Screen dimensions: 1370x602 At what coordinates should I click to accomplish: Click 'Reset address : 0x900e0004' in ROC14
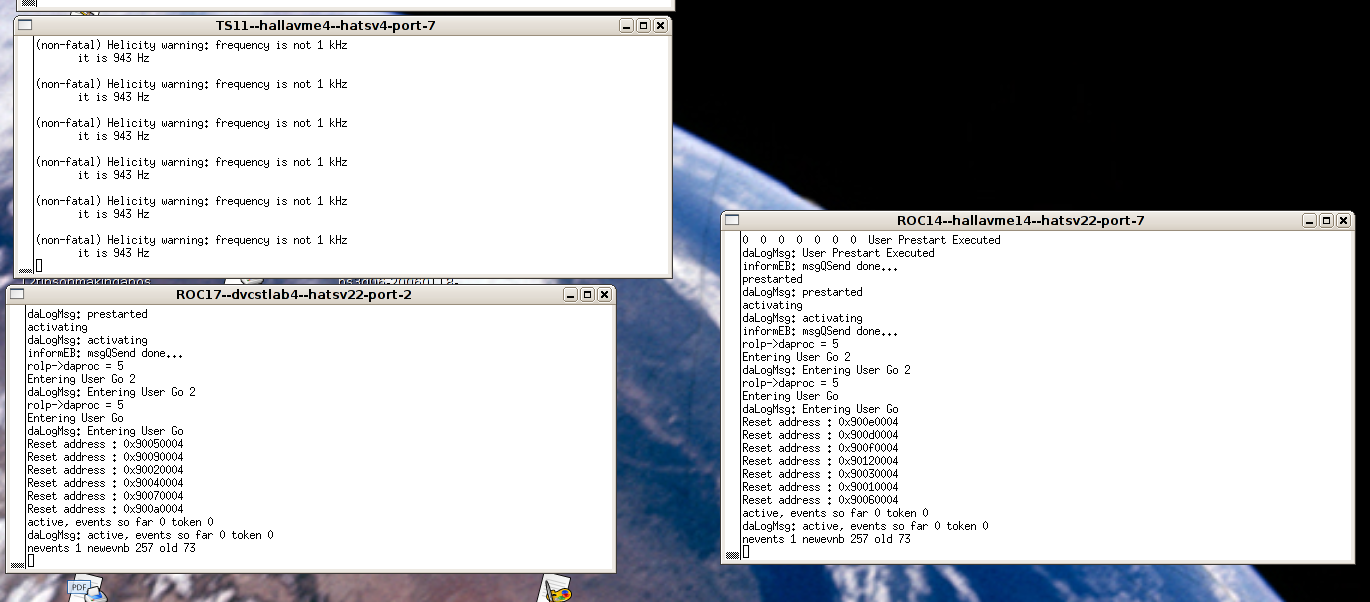tap(820, 422)
